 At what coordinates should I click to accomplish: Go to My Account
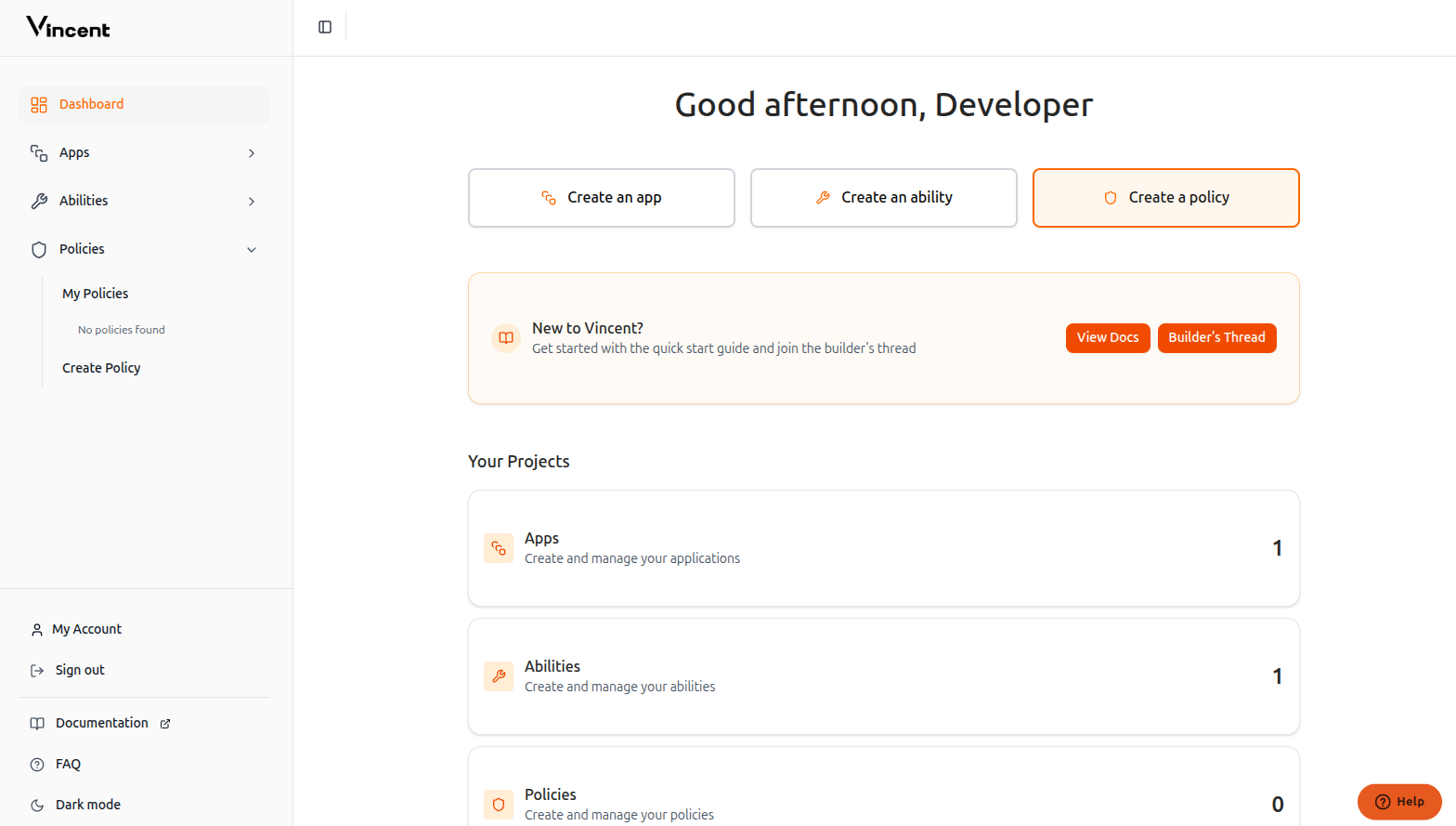(x=86, y=630)
